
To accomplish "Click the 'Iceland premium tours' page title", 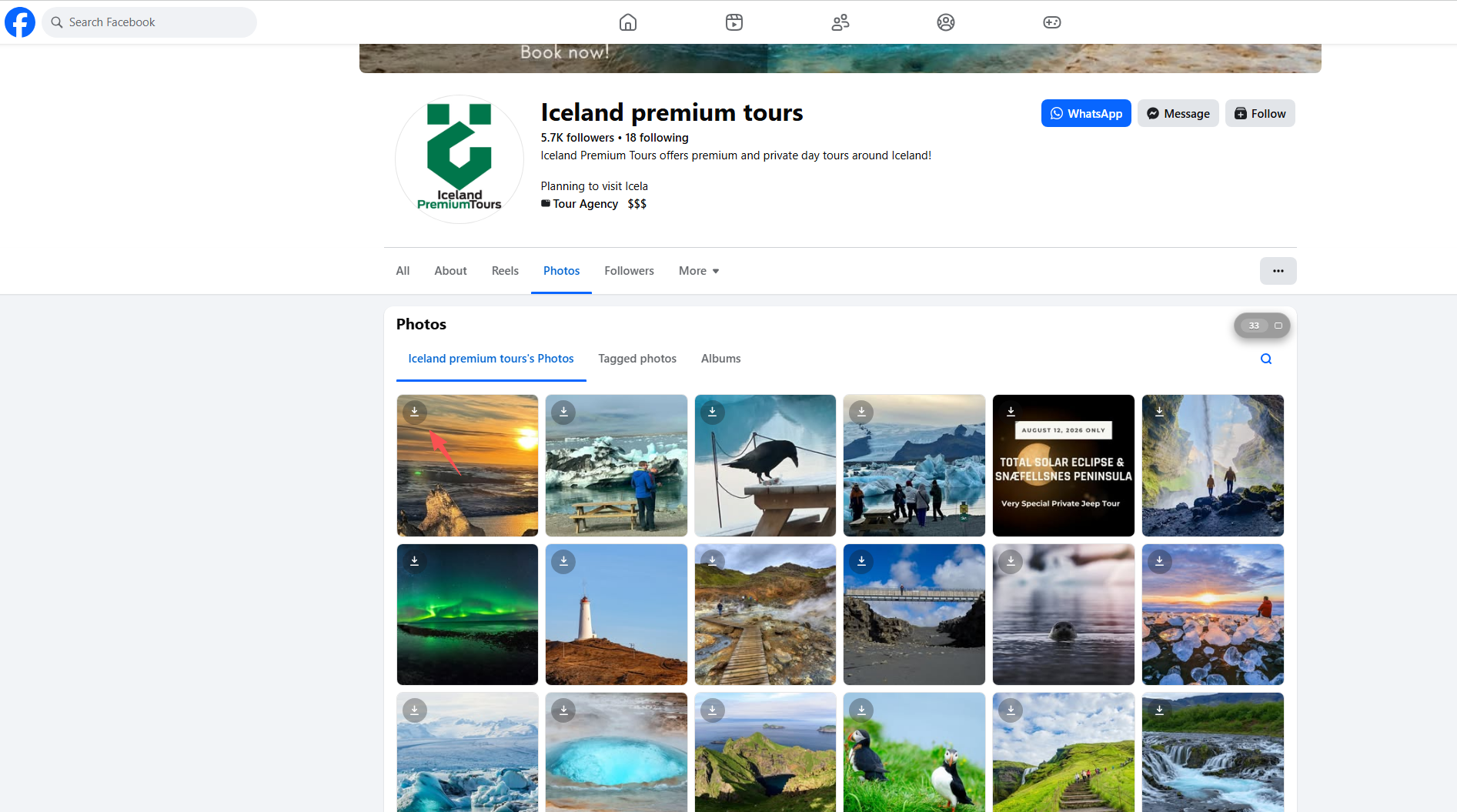I will coord(672,112).
